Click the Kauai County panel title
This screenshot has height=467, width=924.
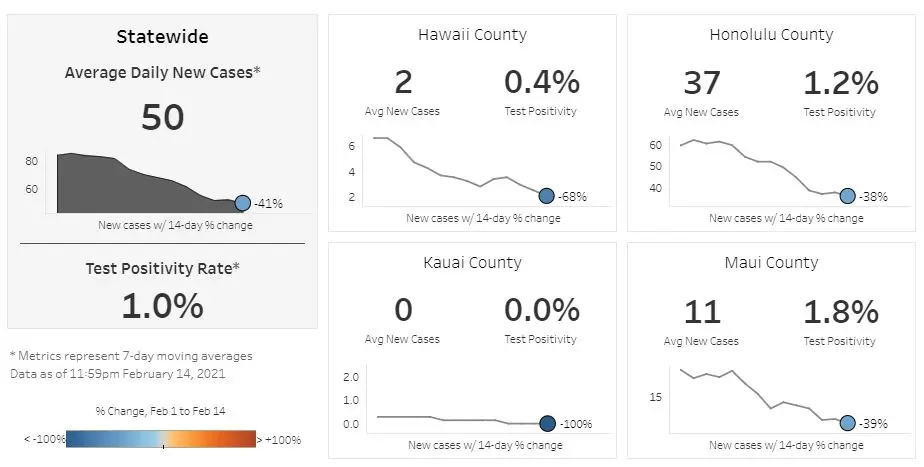coord(472,263)
